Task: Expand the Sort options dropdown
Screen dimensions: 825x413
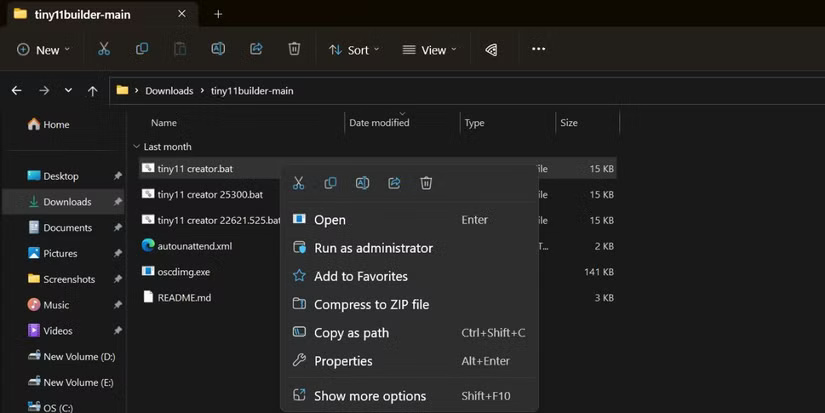Action: click(350, 49)
